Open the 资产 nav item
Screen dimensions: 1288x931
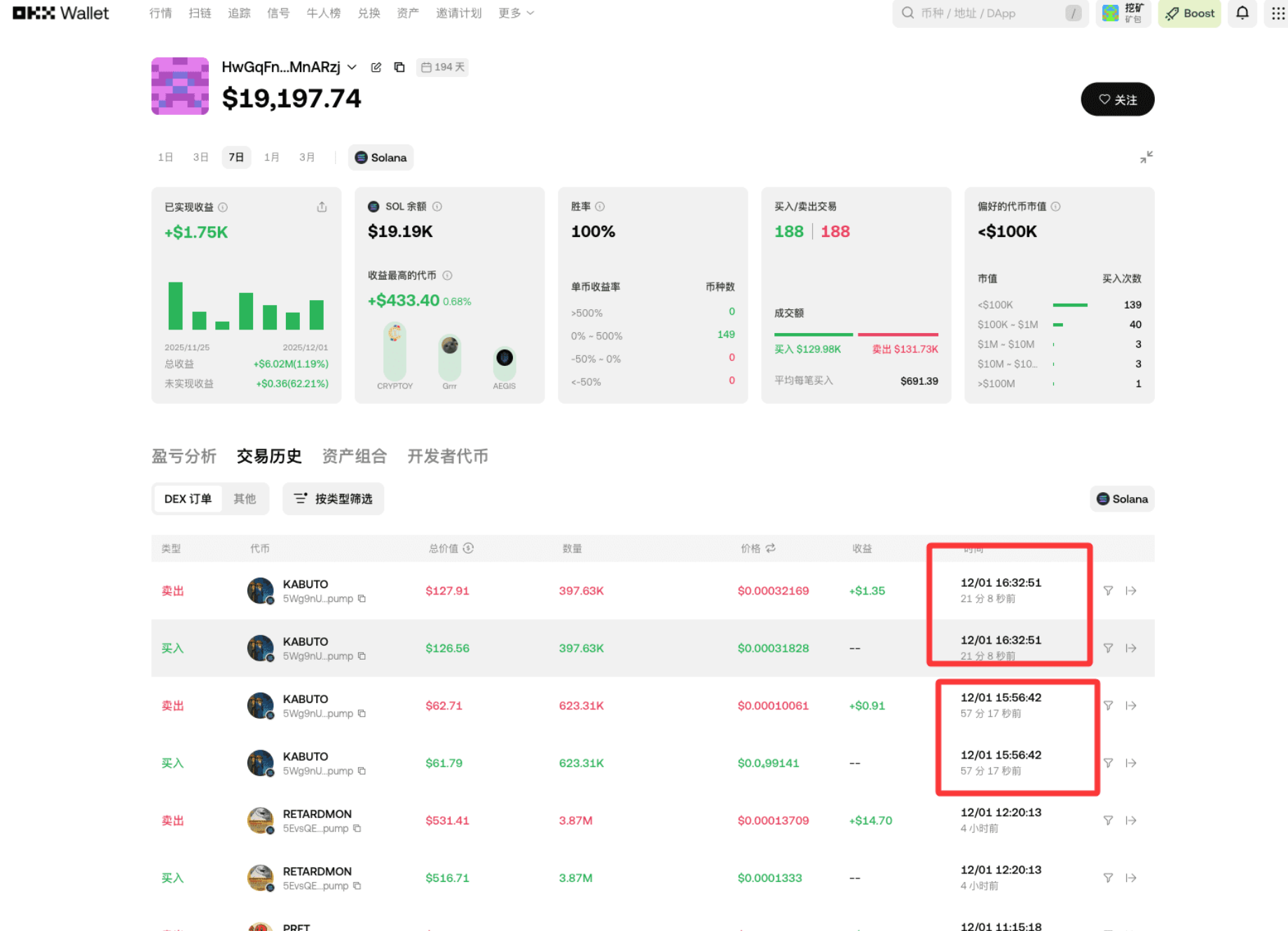(408, 13)
